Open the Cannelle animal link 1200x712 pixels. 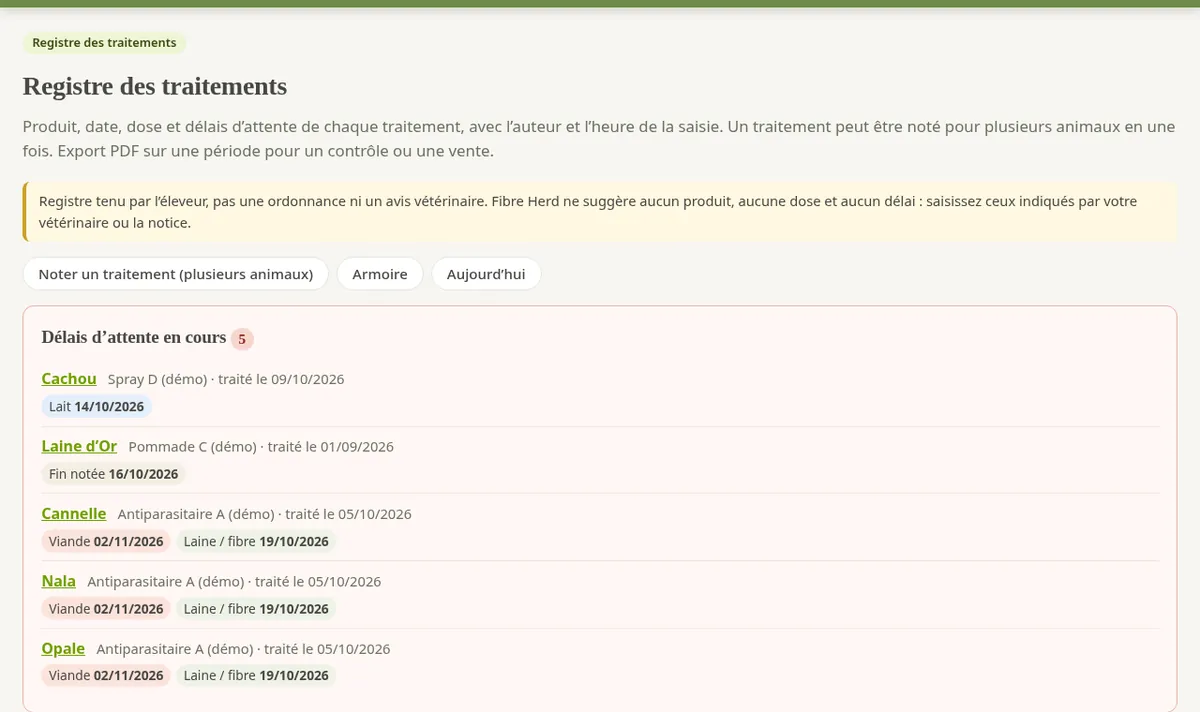(74, 514)
